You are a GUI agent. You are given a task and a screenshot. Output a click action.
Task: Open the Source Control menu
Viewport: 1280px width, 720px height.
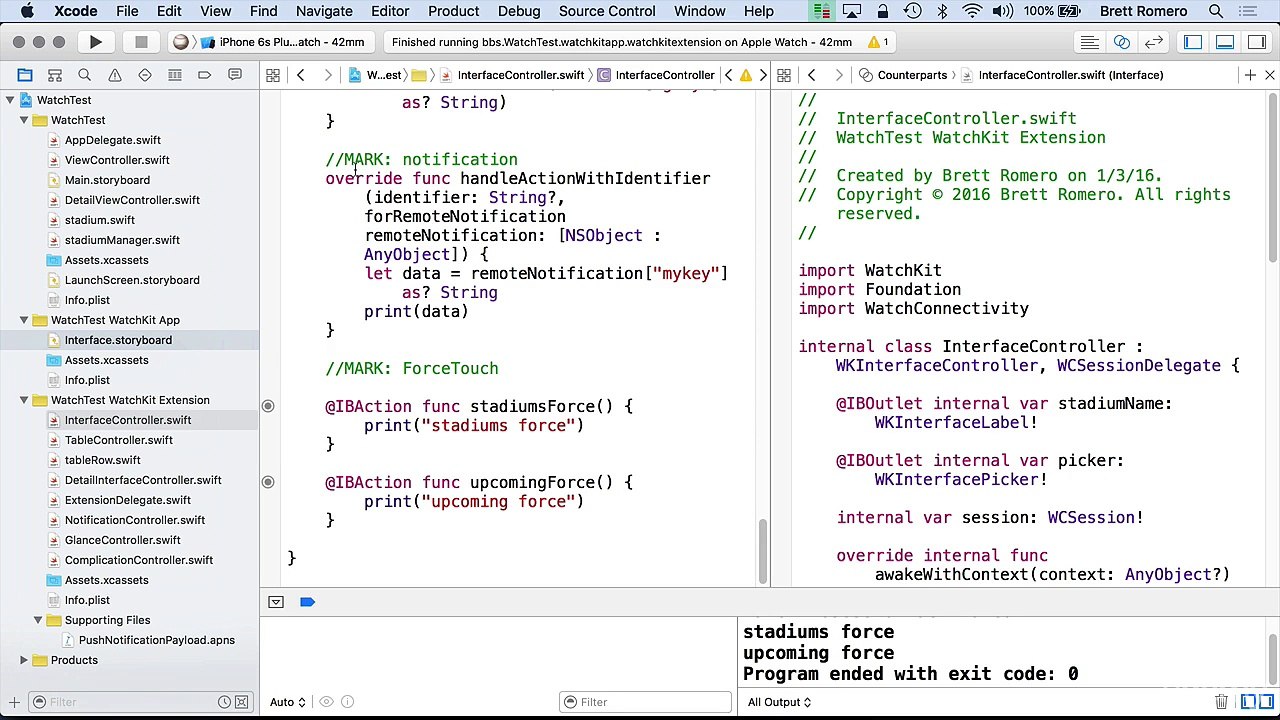[607, 11]
